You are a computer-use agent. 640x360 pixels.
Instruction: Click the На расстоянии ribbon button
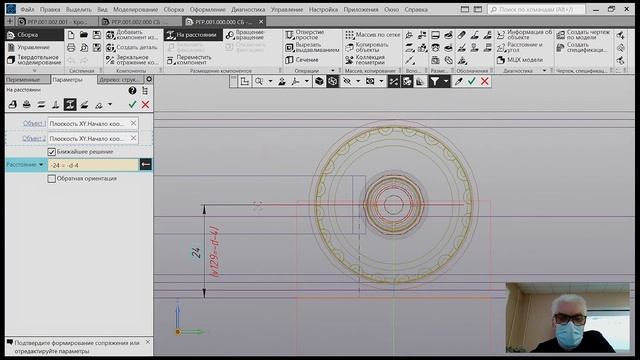pos(193,35)
